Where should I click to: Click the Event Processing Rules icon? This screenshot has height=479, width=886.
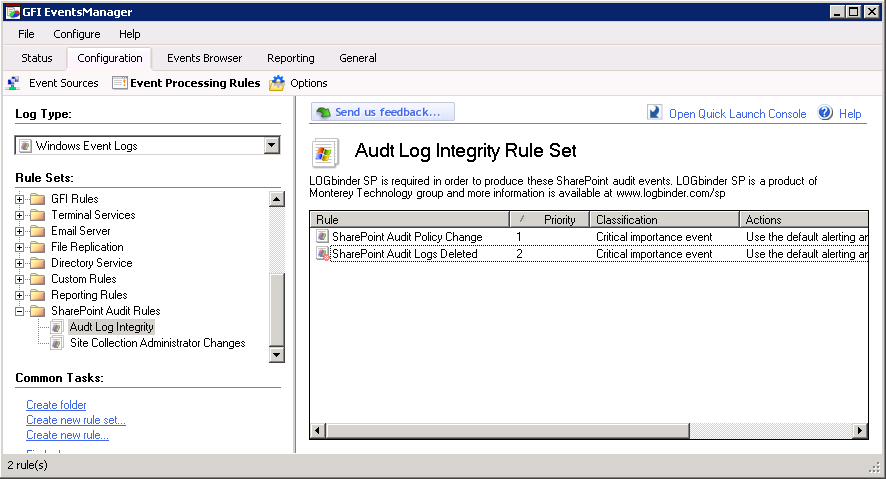[119, 83]
